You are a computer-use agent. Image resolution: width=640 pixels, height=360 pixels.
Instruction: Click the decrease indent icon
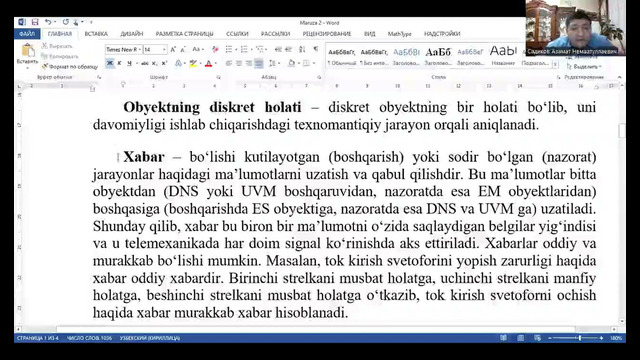[x=278, y=49]
